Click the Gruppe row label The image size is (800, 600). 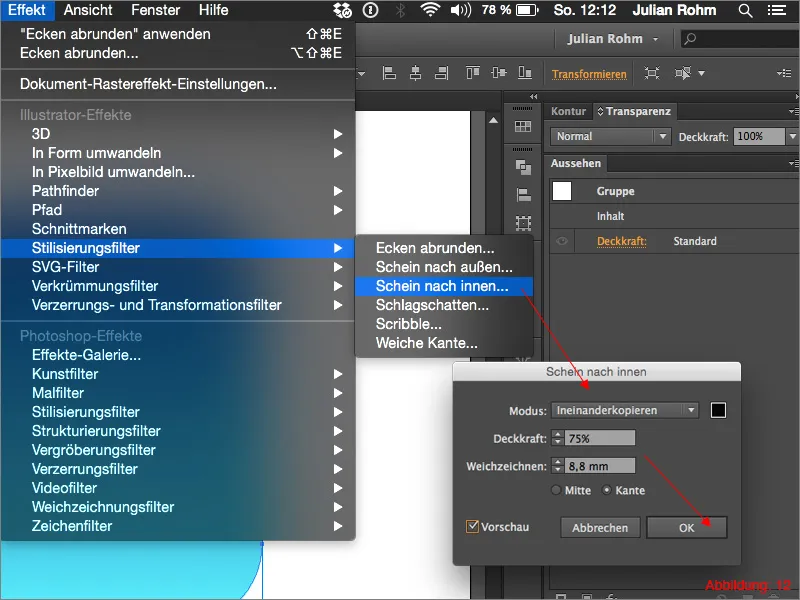pos(615,191)
